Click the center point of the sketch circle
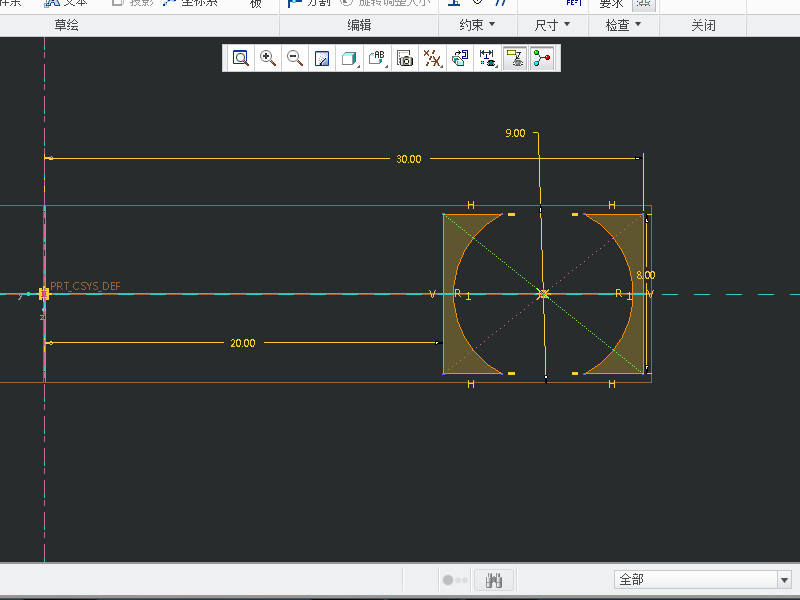This screenshot has height=600, width=800. (x=543, y=294)
